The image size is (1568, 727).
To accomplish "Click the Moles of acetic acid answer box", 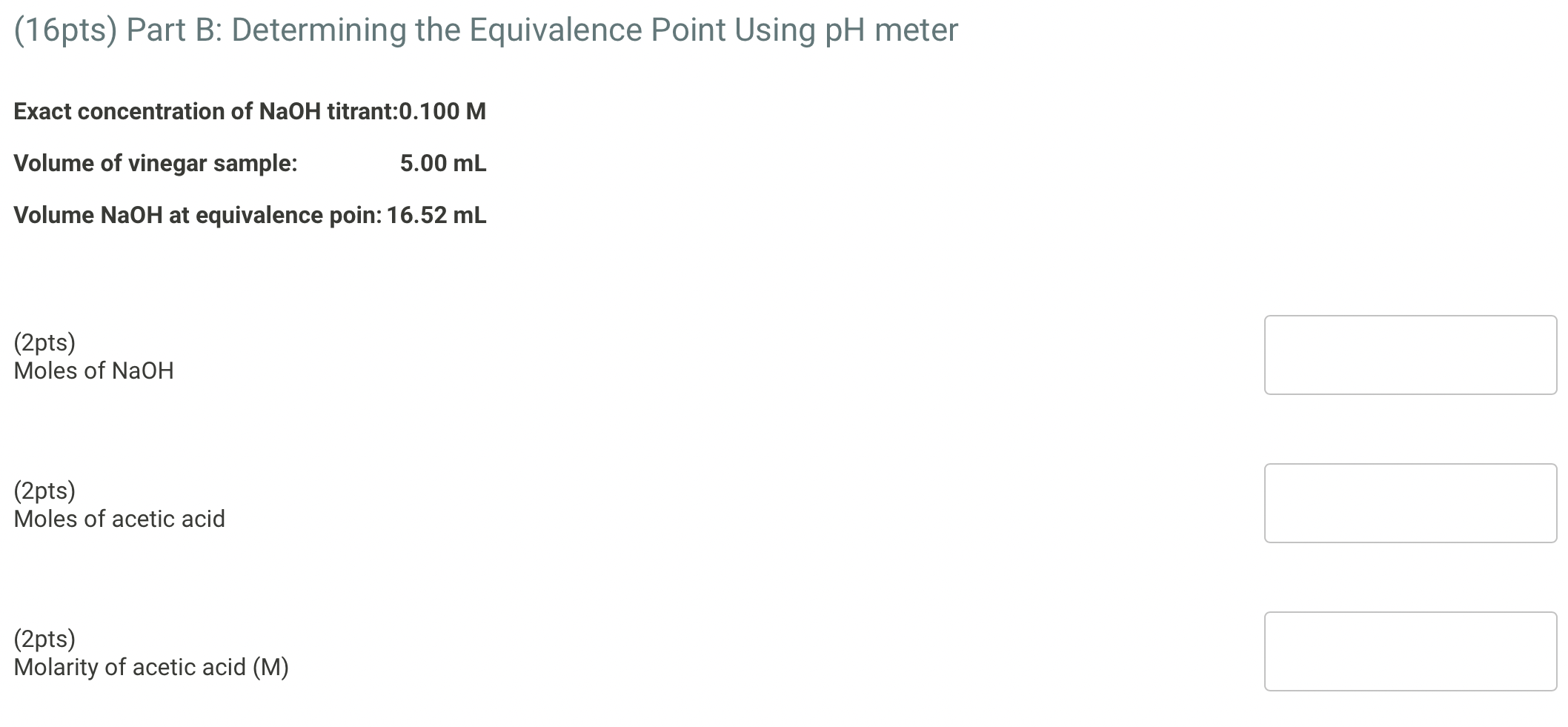I will [1410, 502].
